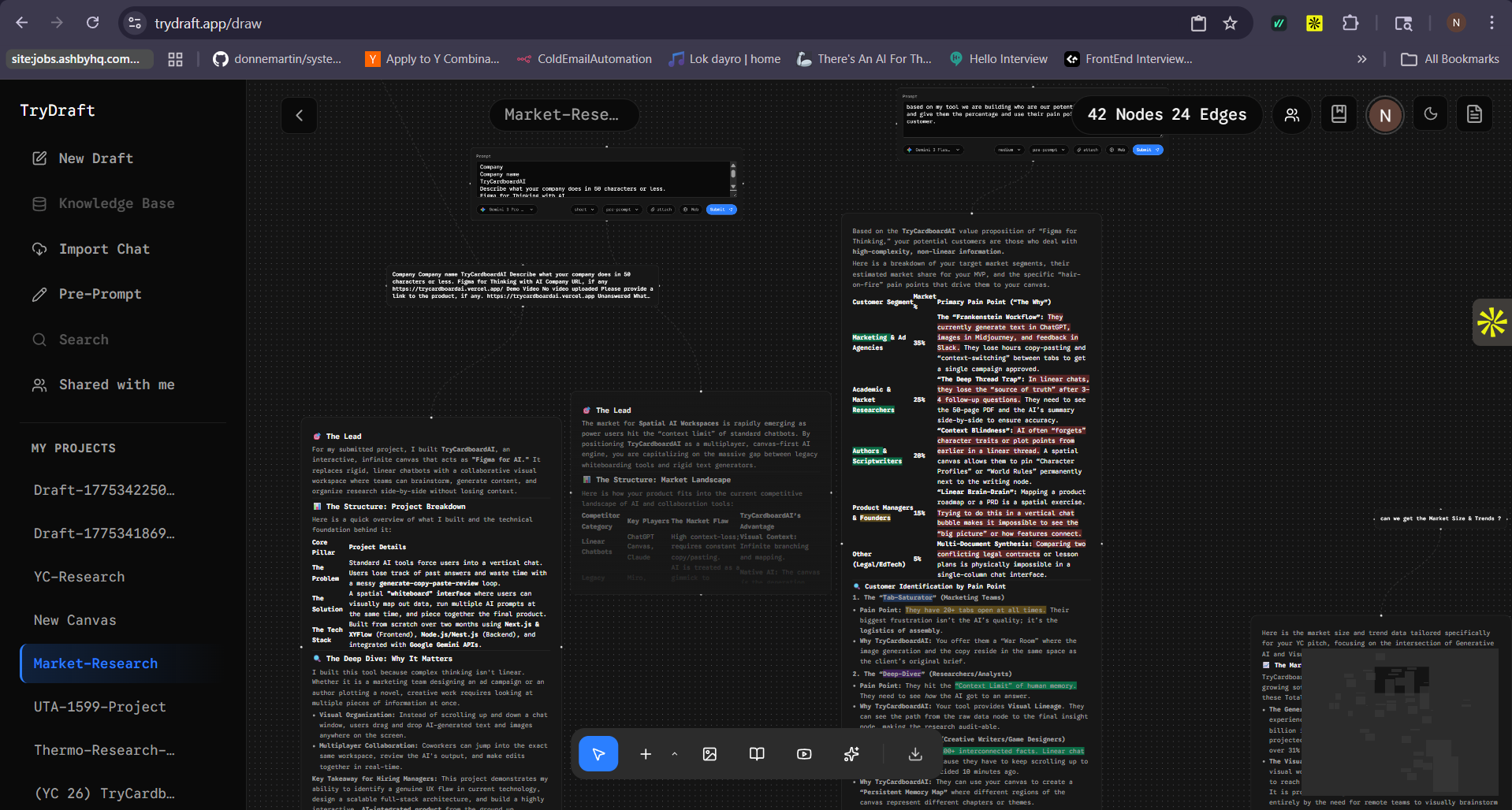Open the knowledge book icon in bottom toolbar
The height and width of the screenshot is (810, 1512).
(x=756, y=753)
